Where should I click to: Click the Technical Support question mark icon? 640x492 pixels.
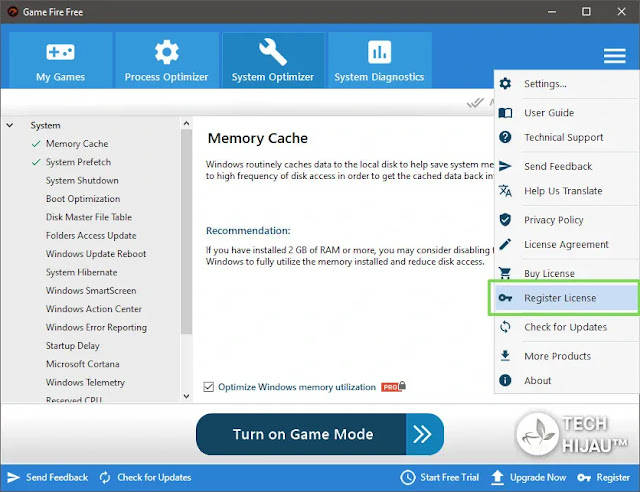pyautogui.click(x=505, y=137)
